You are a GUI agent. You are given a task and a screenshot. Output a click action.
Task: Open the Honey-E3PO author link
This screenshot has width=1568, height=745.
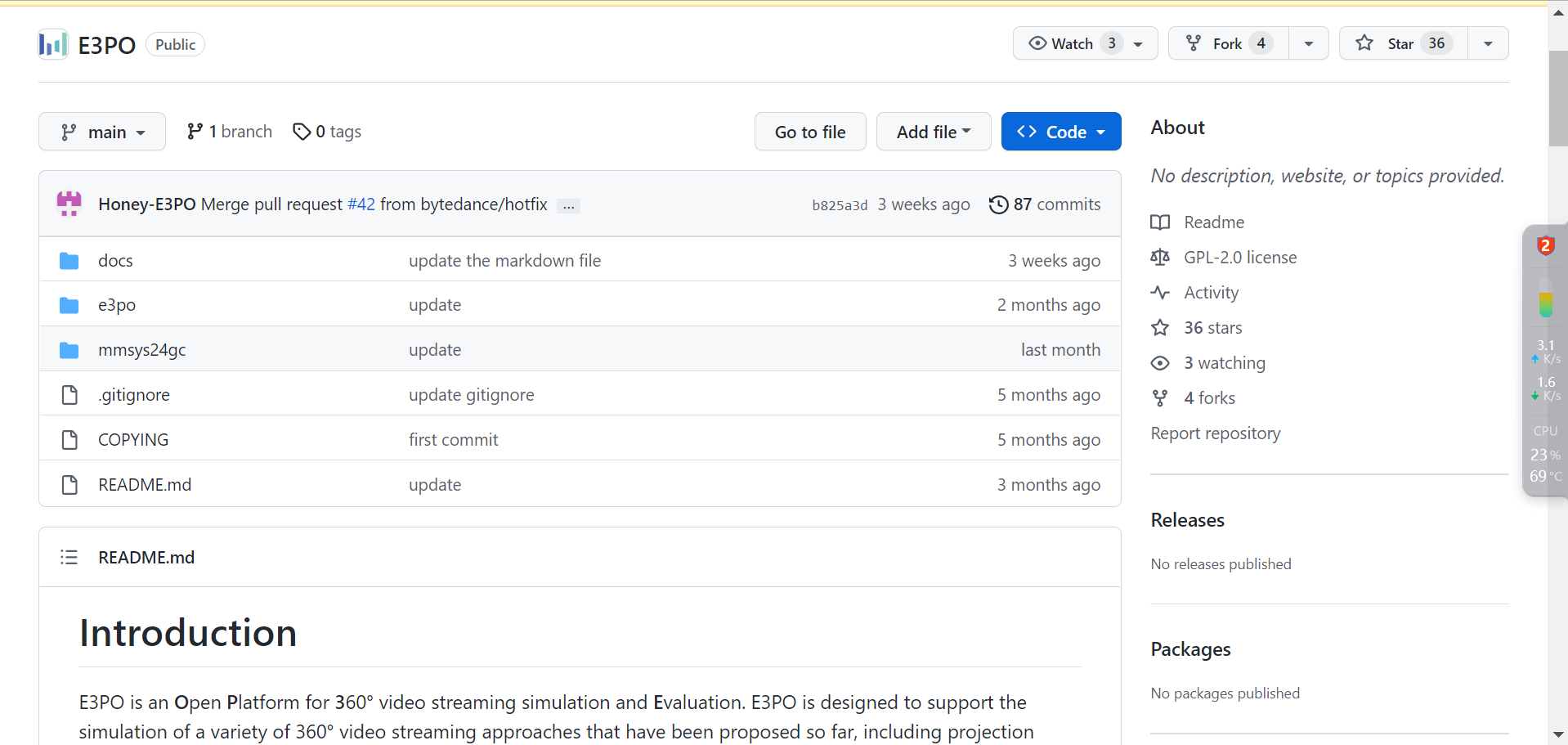point(147,204)
